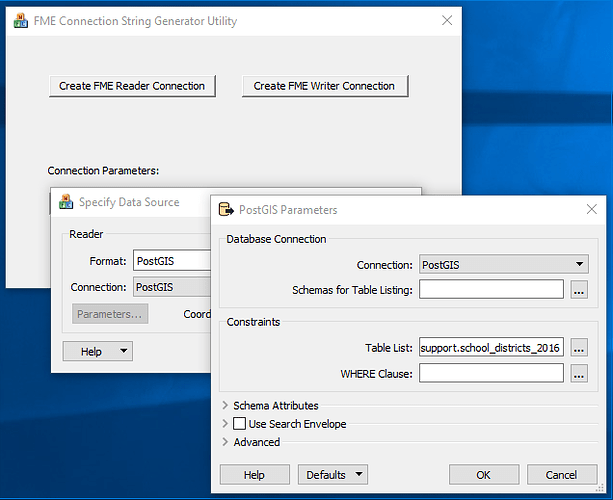The image size is (613, 500).
Task: Click Create FME Writer Connection button
Action: pos(325,86)
